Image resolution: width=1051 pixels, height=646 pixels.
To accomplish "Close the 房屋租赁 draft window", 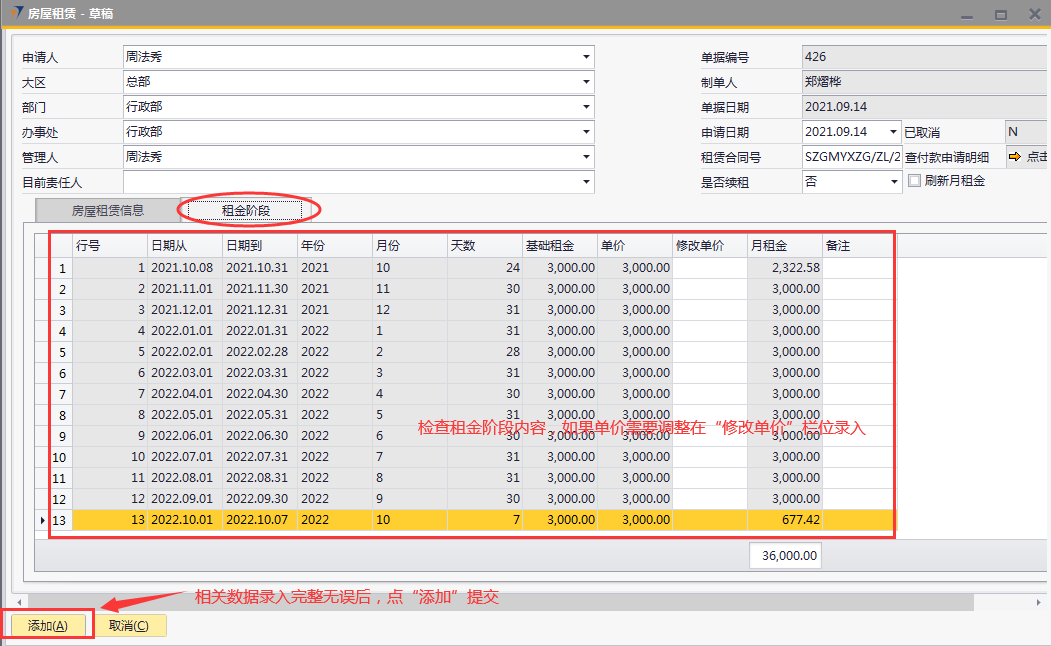I will tap(1033, 14).
